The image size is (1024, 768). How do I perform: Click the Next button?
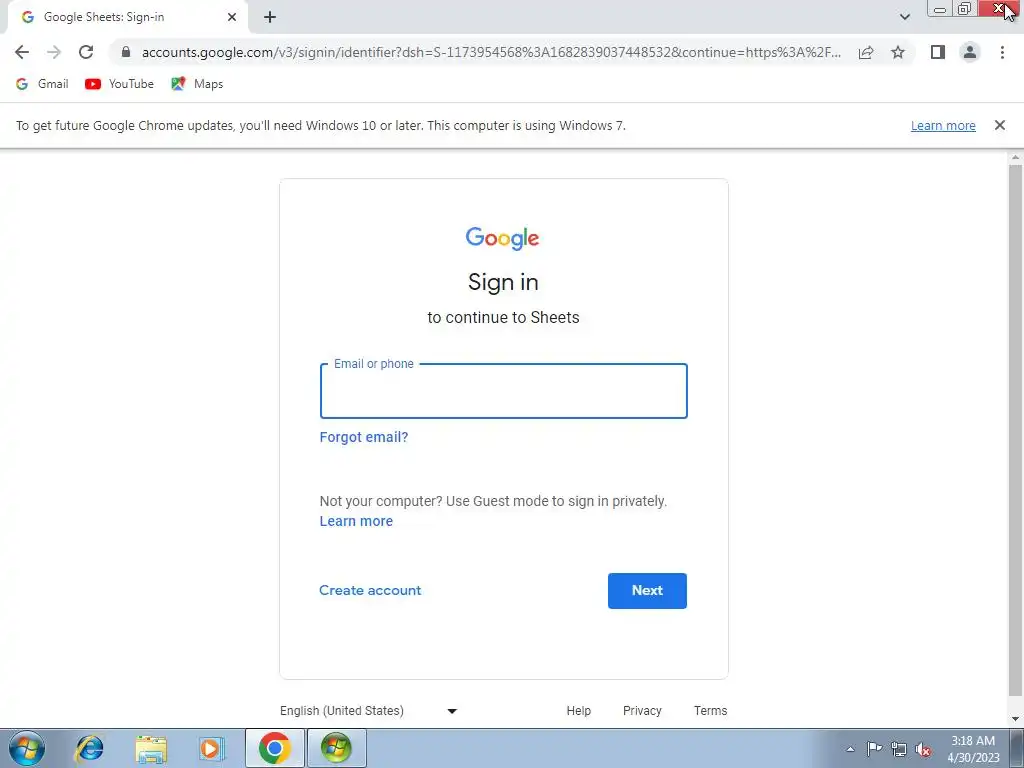click(x=647, y=591)
